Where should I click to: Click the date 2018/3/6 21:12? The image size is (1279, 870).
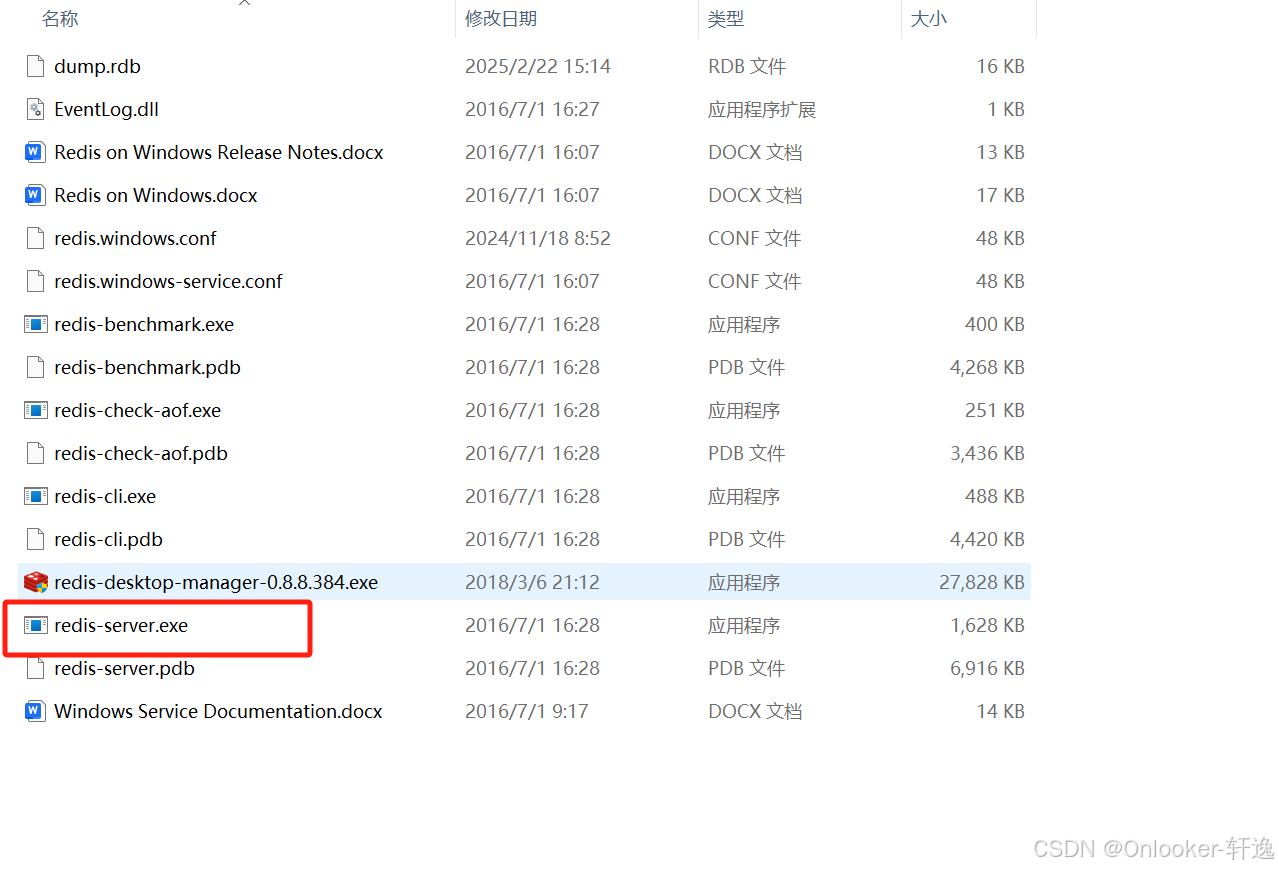coord(532,583)
